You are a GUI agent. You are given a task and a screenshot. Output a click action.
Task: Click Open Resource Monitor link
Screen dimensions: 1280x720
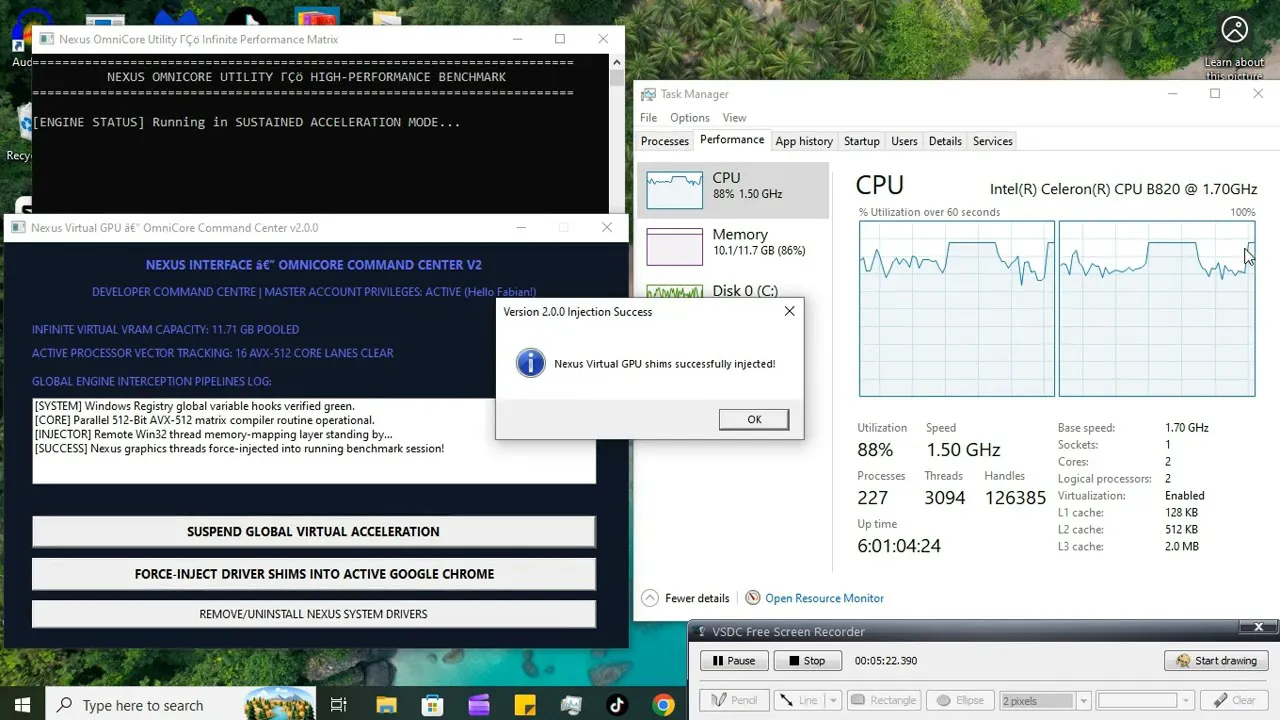[x=824, y=598]
